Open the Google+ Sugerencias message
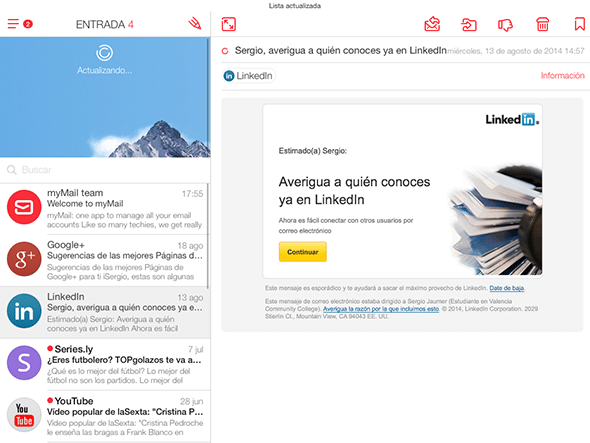This screenshot has width=590, height=443. point(104,260)
